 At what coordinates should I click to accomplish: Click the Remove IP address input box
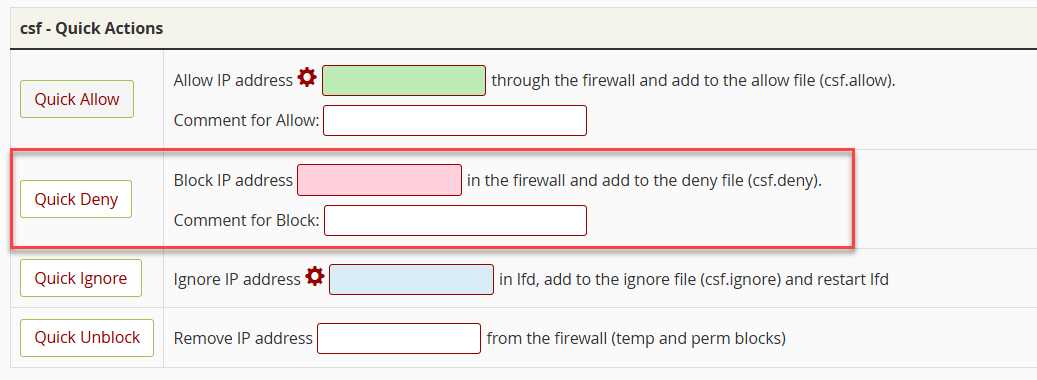(x=399, y=338)
